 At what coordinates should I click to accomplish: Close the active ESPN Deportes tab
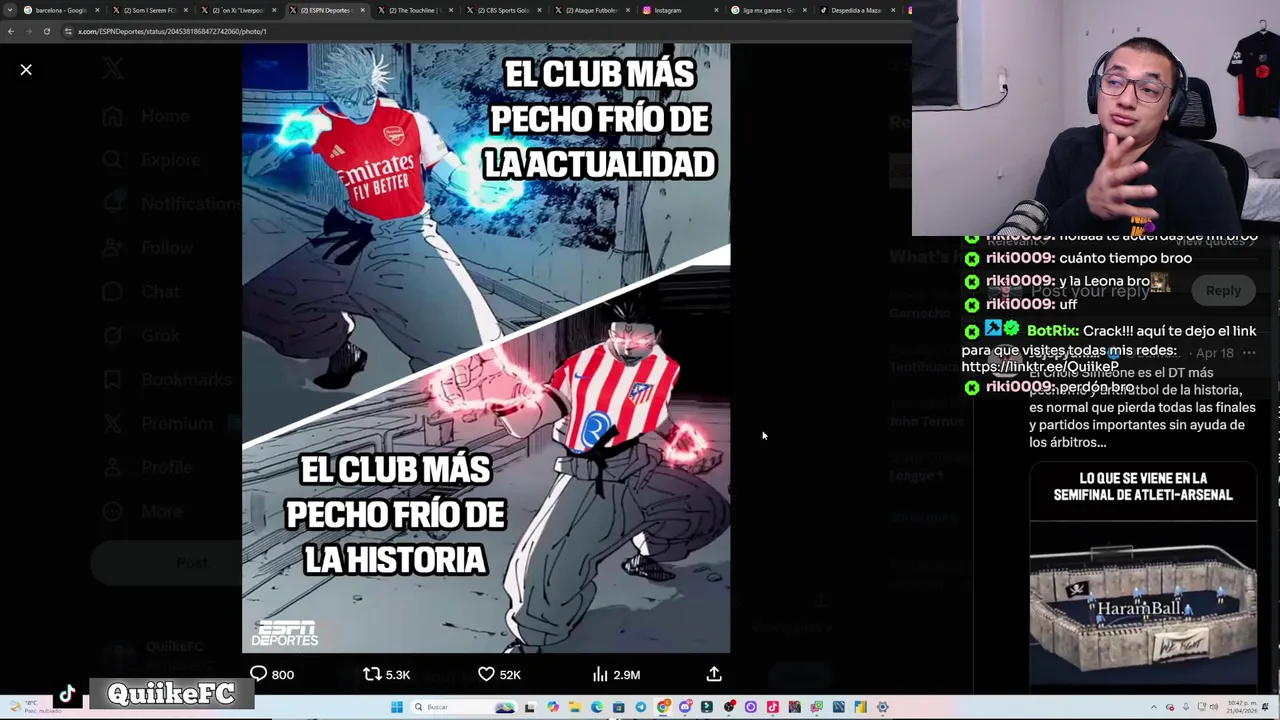click(361, 10)
